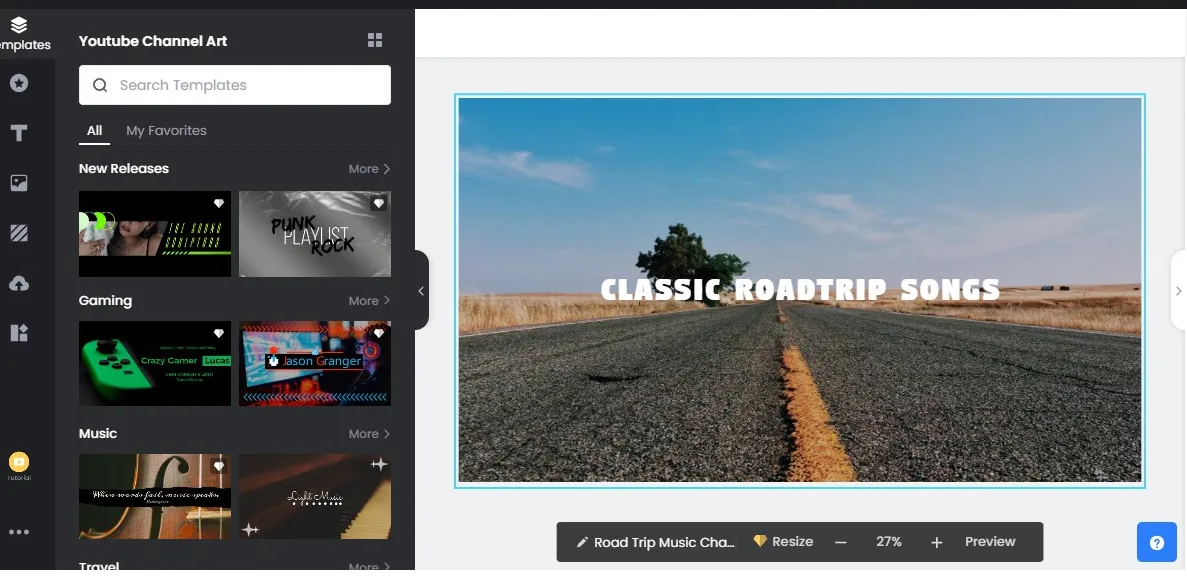Expand More for Gaming templates
The height and width of the screenshot is (577, 1187).
[369, 301]
